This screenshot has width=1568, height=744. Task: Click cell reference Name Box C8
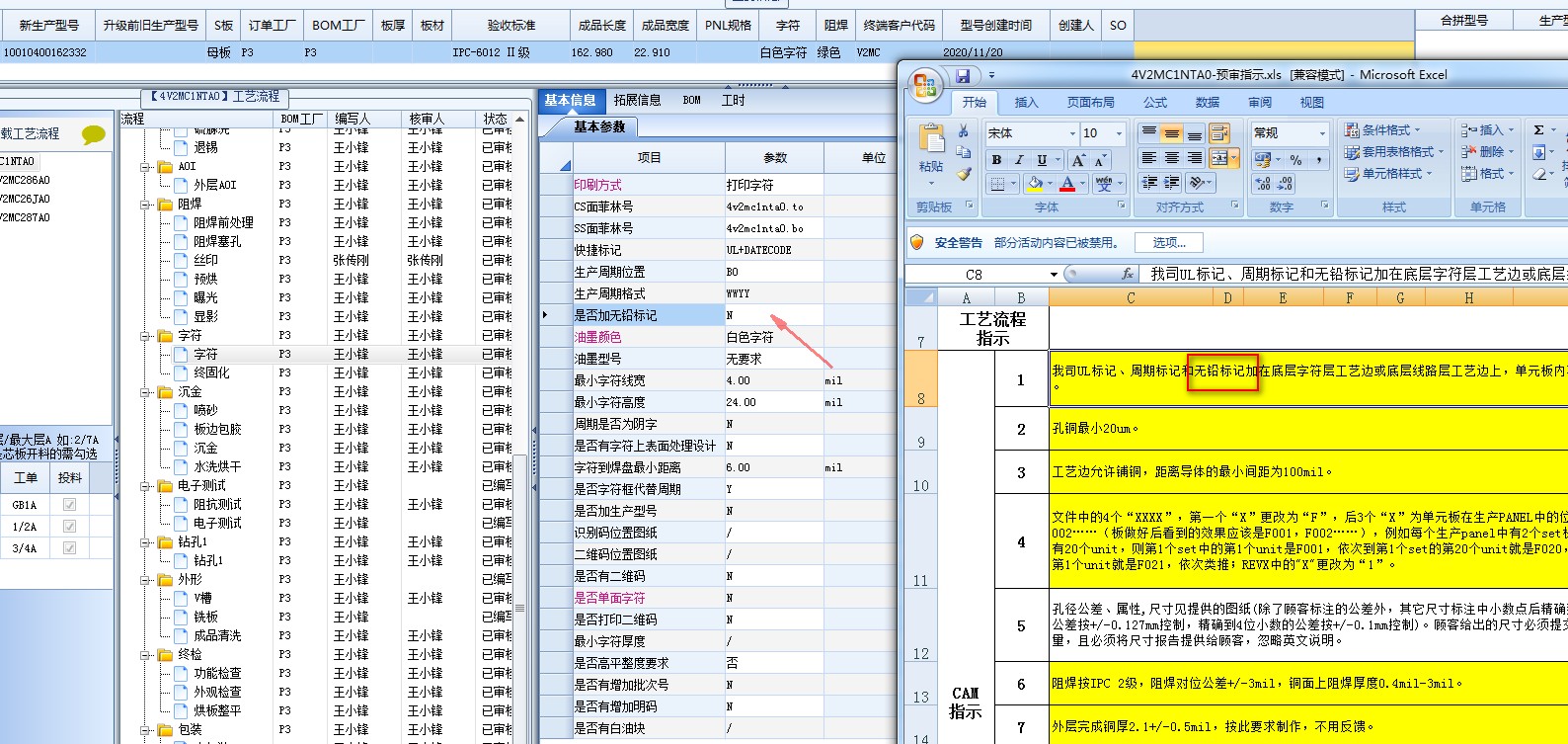(976, 275)
